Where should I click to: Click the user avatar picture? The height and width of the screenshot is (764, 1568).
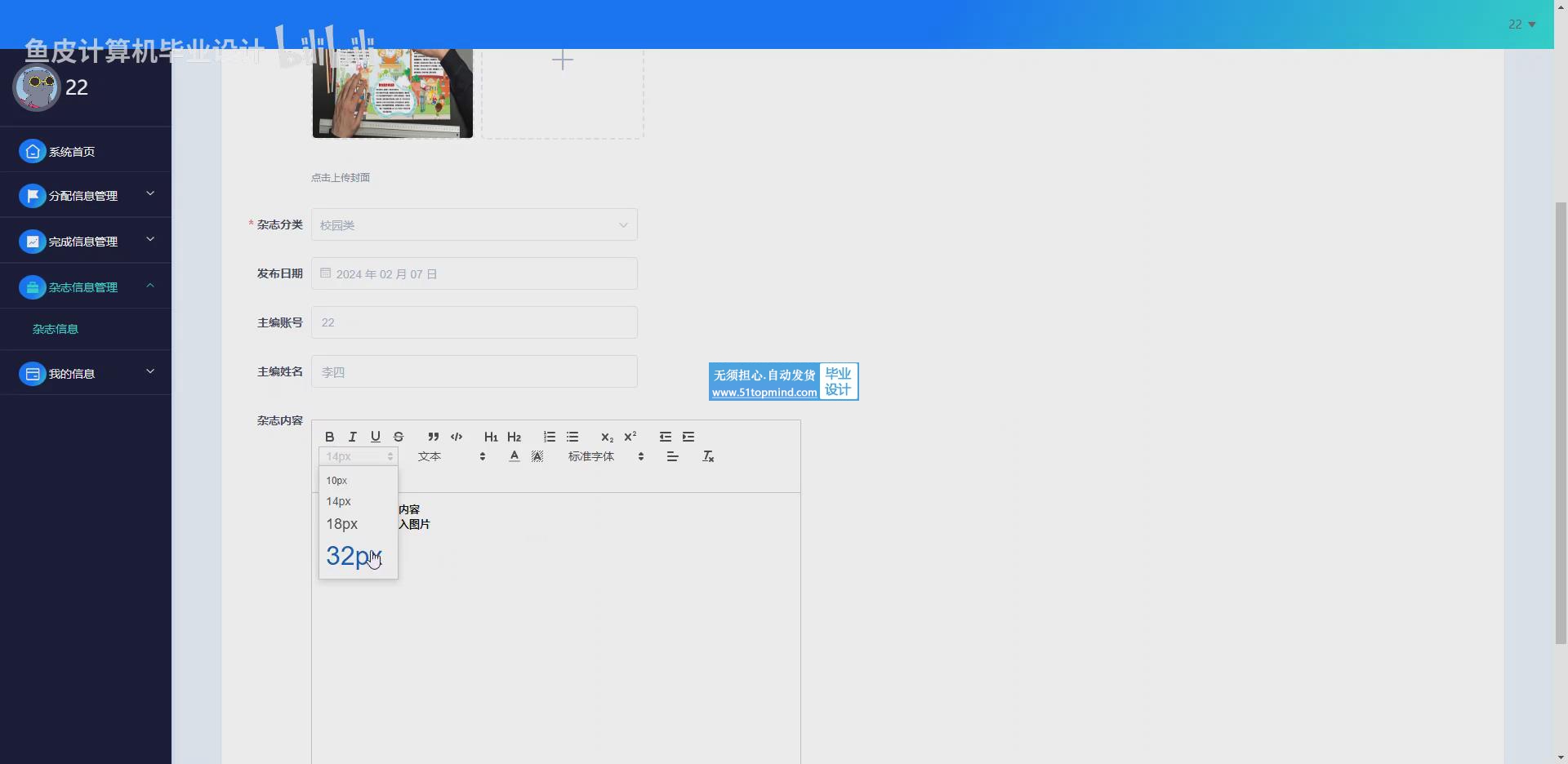(x=36, y=87)
